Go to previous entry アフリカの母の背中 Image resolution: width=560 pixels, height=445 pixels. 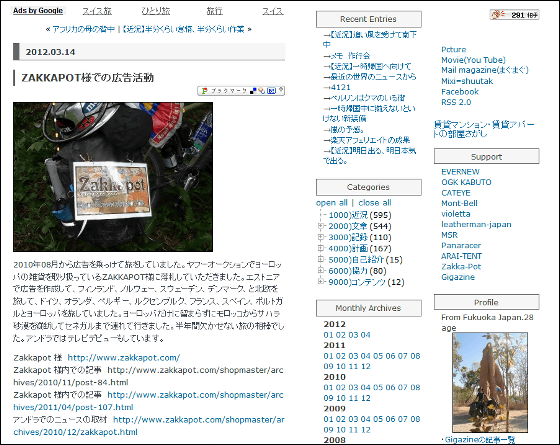tap(84, 29)
